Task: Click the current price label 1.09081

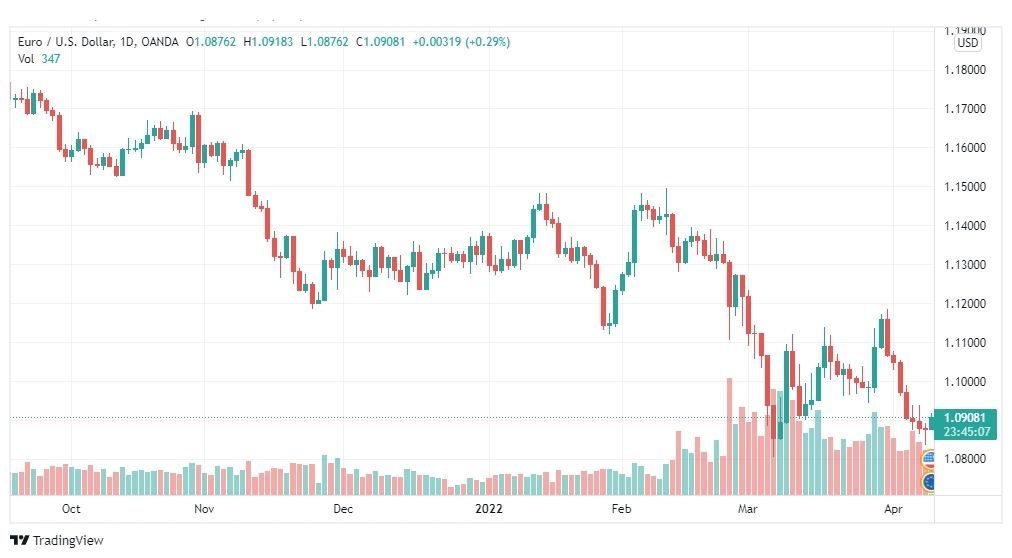Action: (x=965, y=418)
